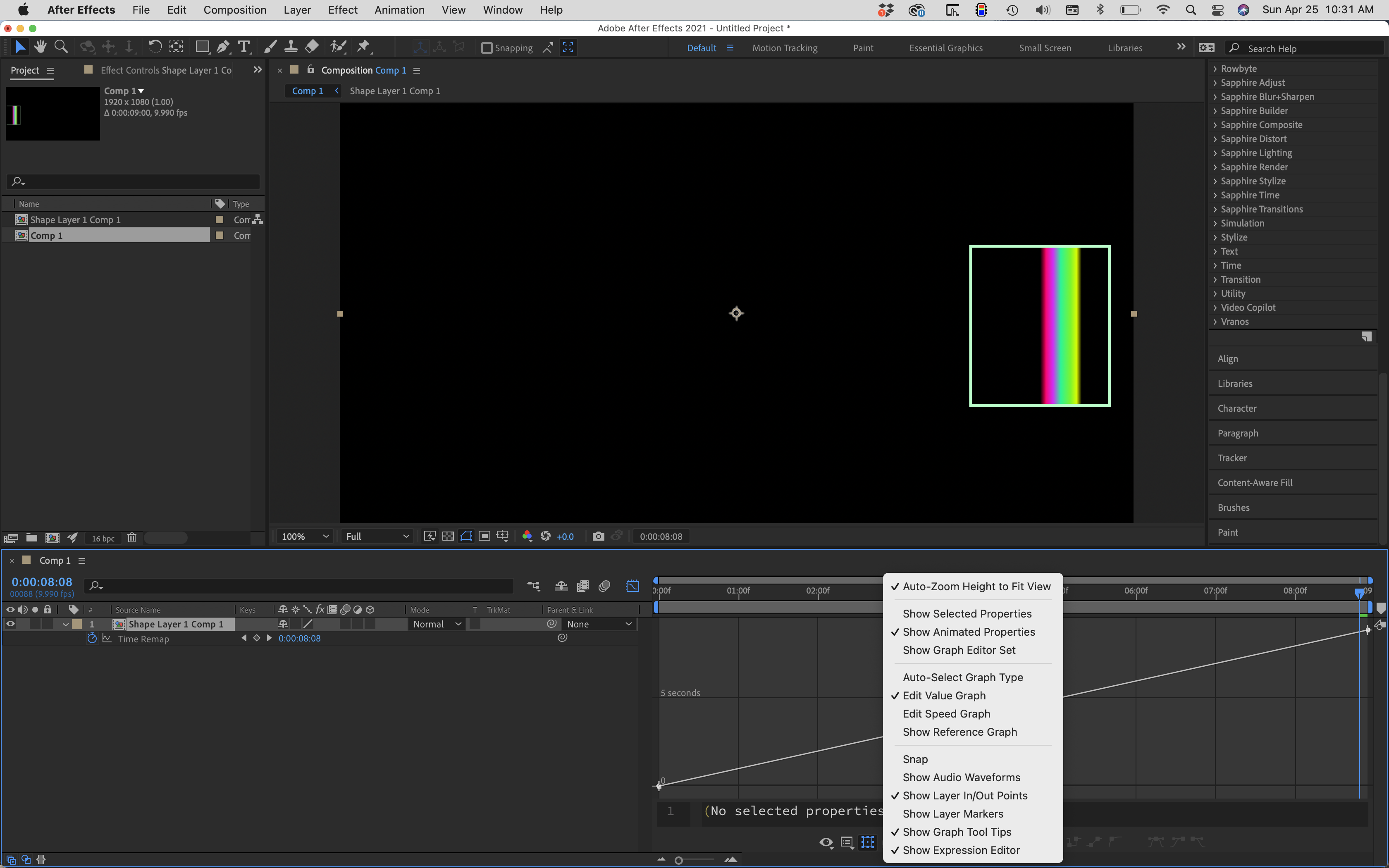Image resolution: width=1389 pixels, height=868 pixels.
Task: Open the Content-Aware Fill panel
Action: click(x=1255, y=482)
